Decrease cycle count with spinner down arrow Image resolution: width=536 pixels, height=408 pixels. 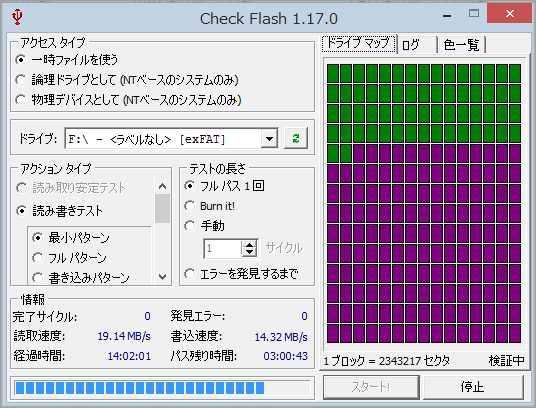pyautogui.click(x=249, y=252)
